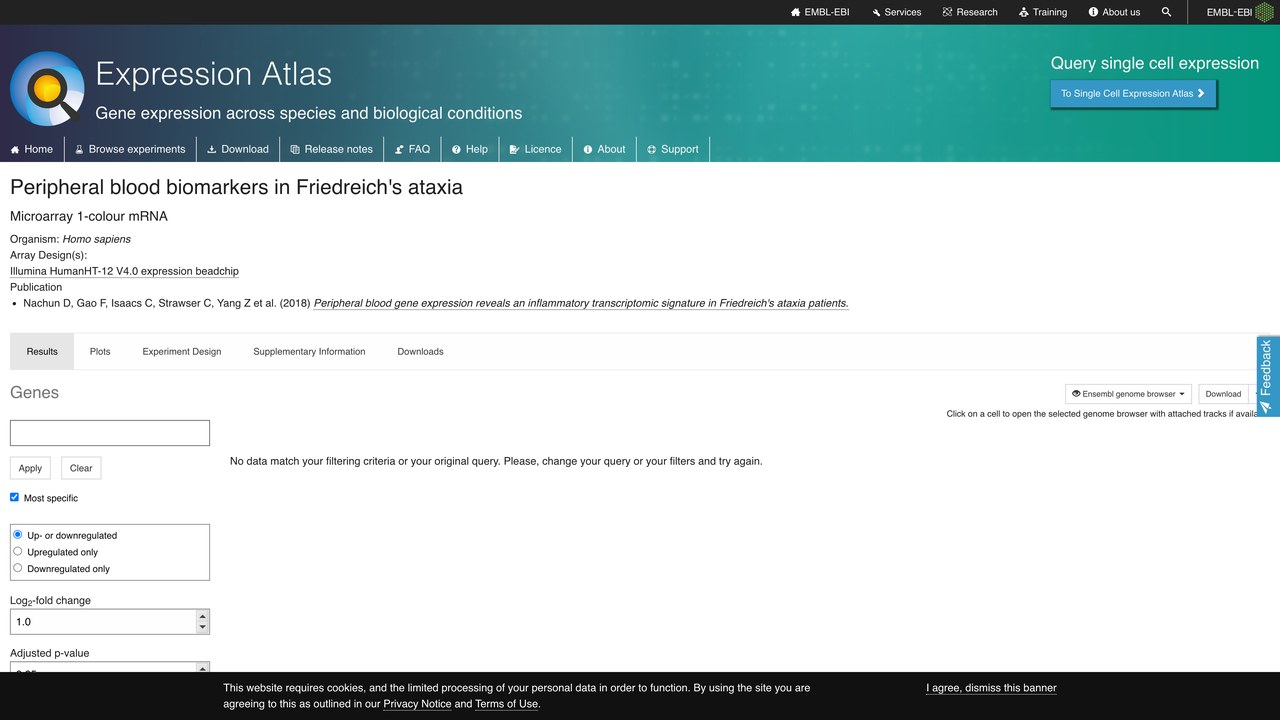The image size is (1280, 720).
Task: Open the Training link
Action: pyautogui.click(x=1043, y=12)
